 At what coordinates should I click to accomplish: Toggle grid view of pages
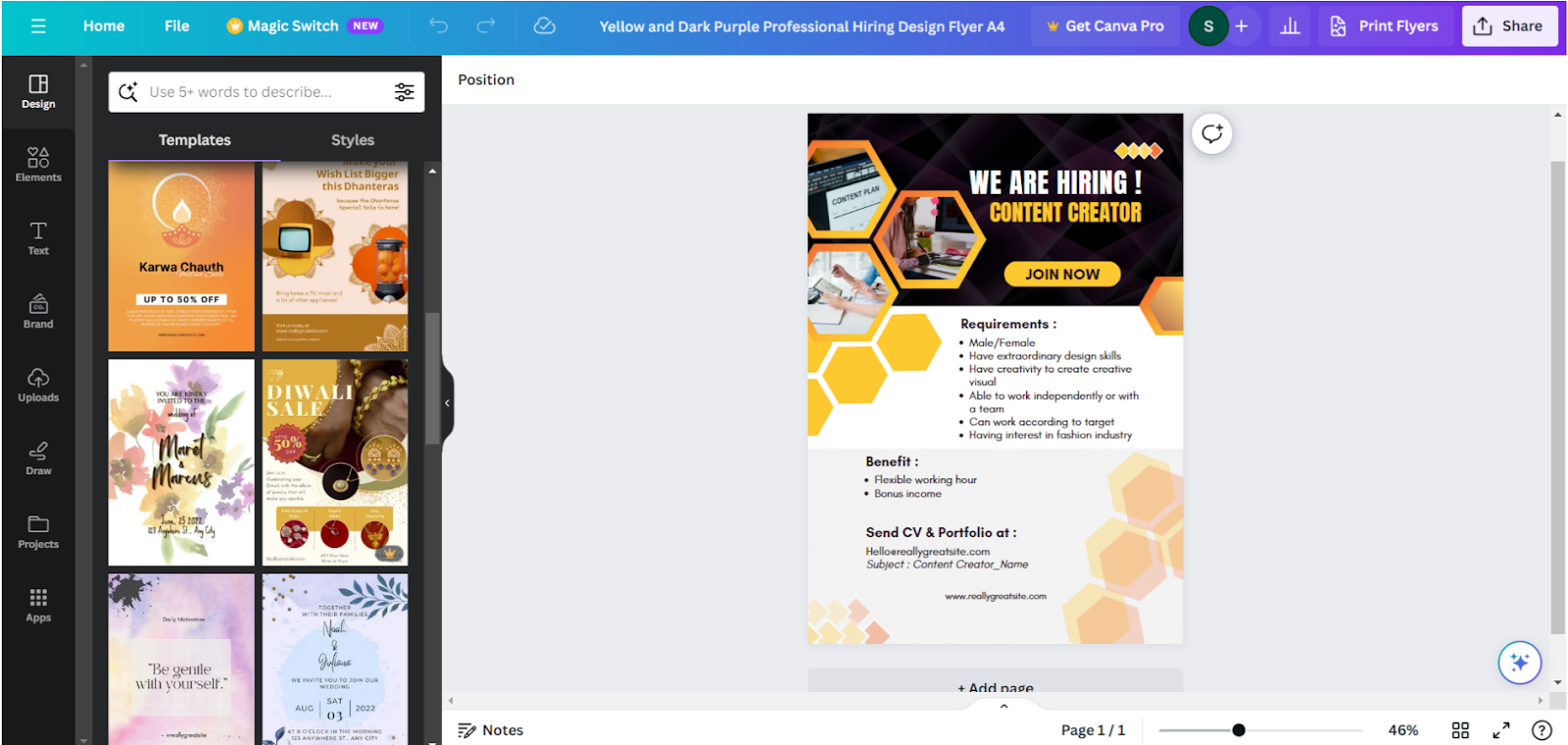tap(1460, 730)
